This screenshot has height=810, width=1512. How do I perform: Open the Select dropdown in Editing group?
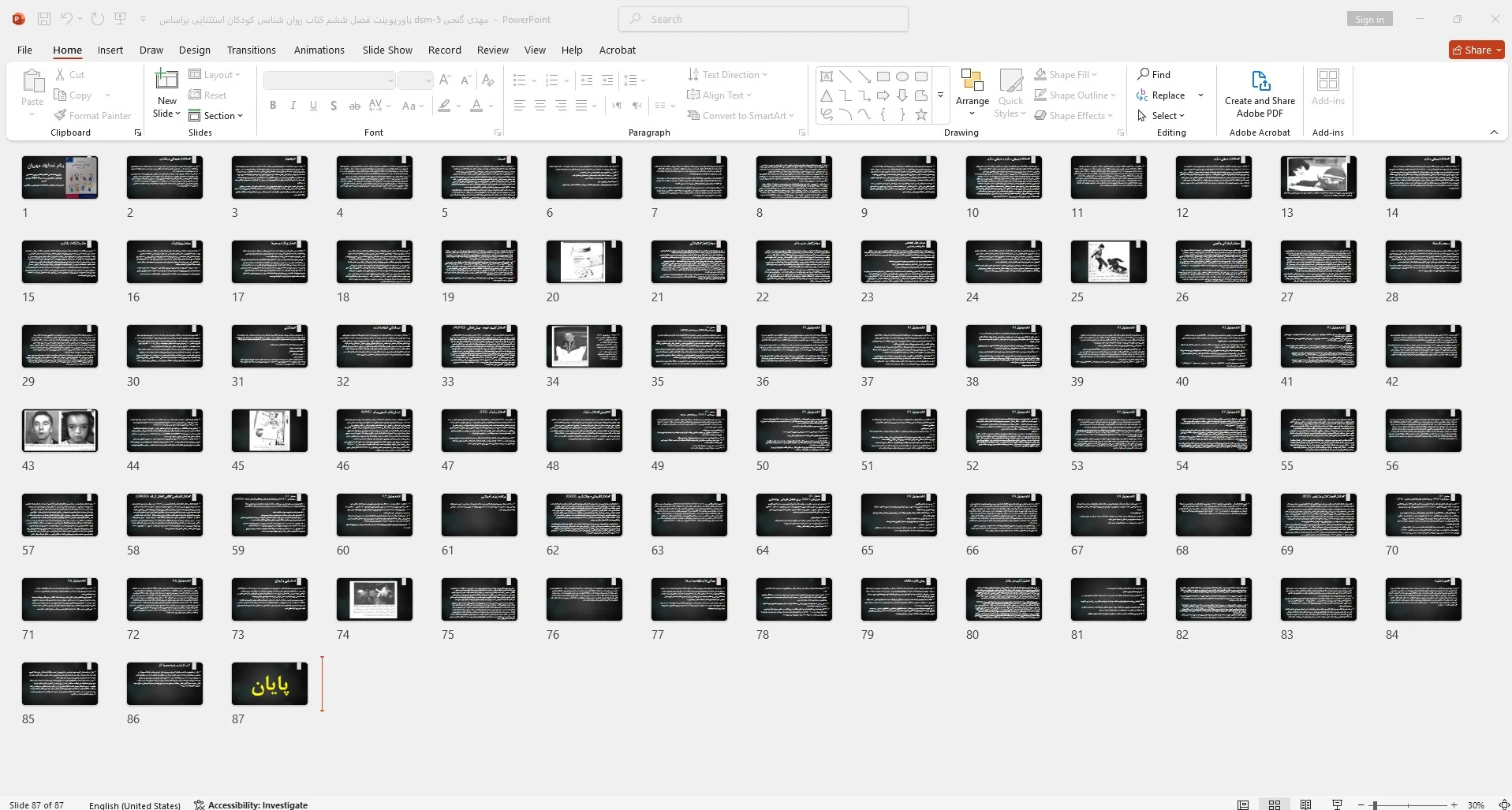click(x=1161, y=116)
